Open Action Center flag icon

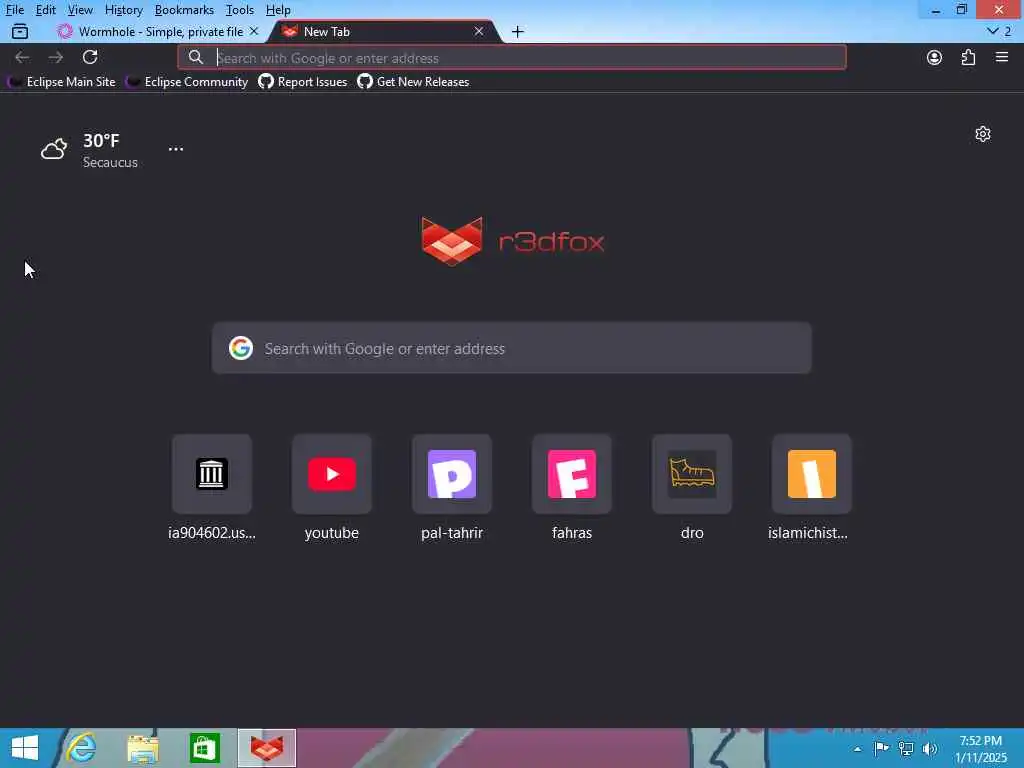click(x=881, y=748)
